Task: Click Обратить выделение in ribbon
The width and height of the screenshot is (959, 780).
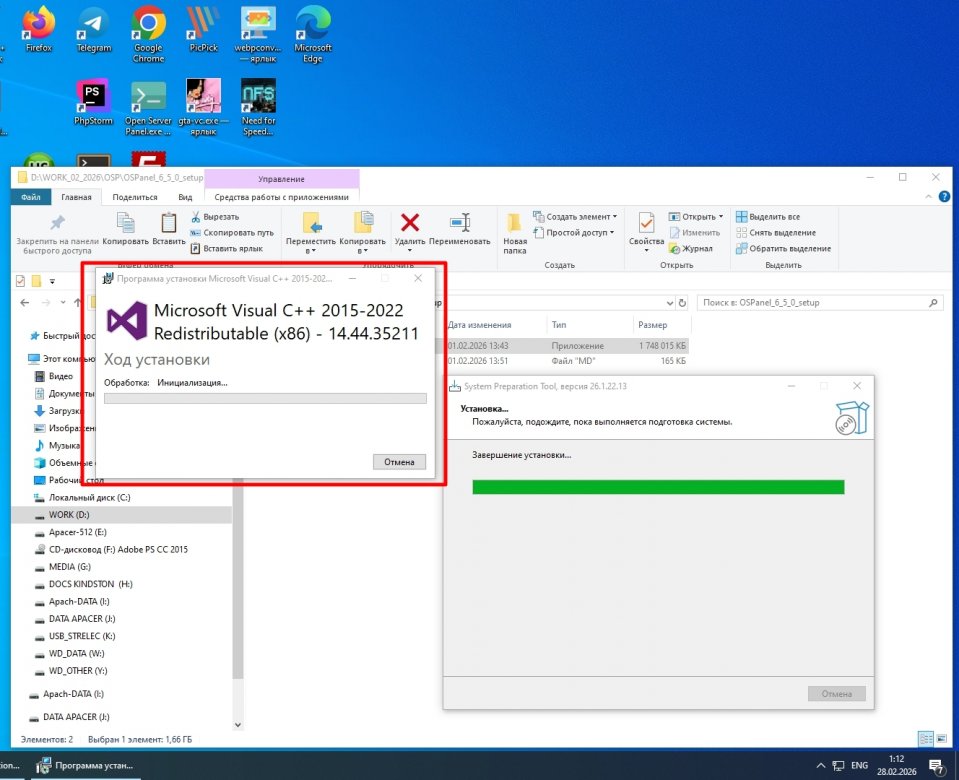Action: [x=783, y=248]
